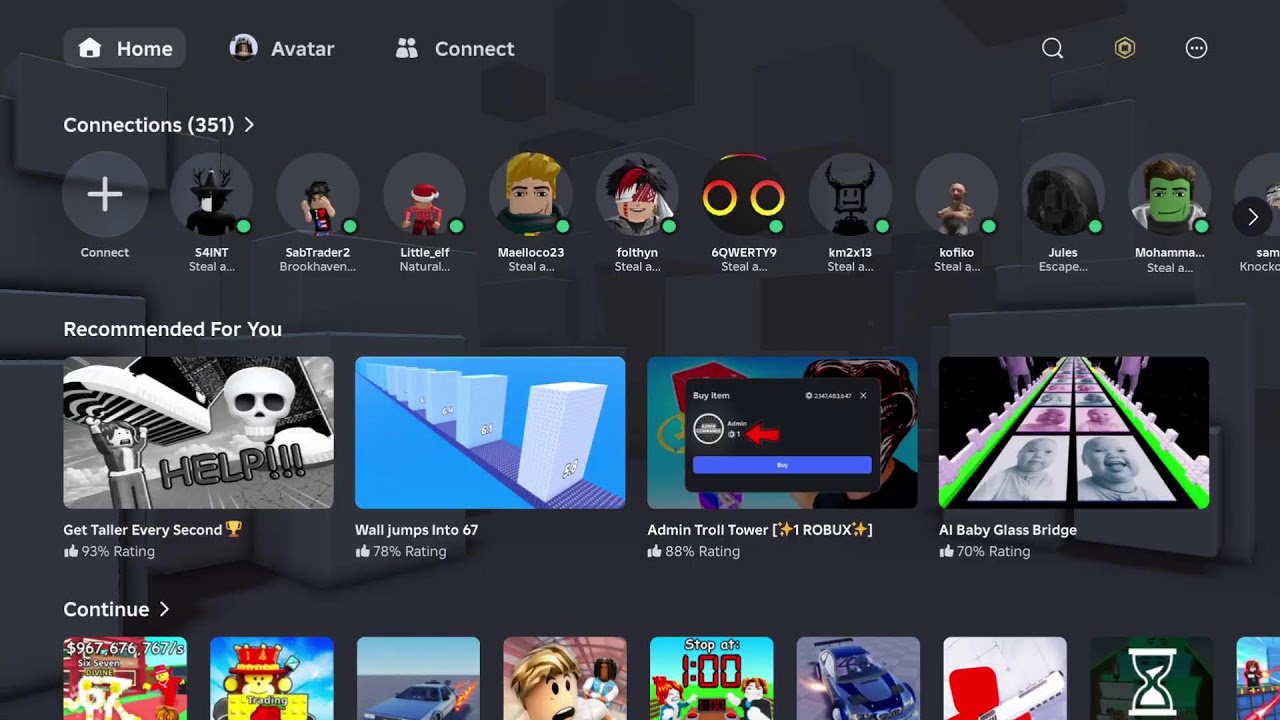
Task: Click the 93% Rating text
Action: pos(118,551)
